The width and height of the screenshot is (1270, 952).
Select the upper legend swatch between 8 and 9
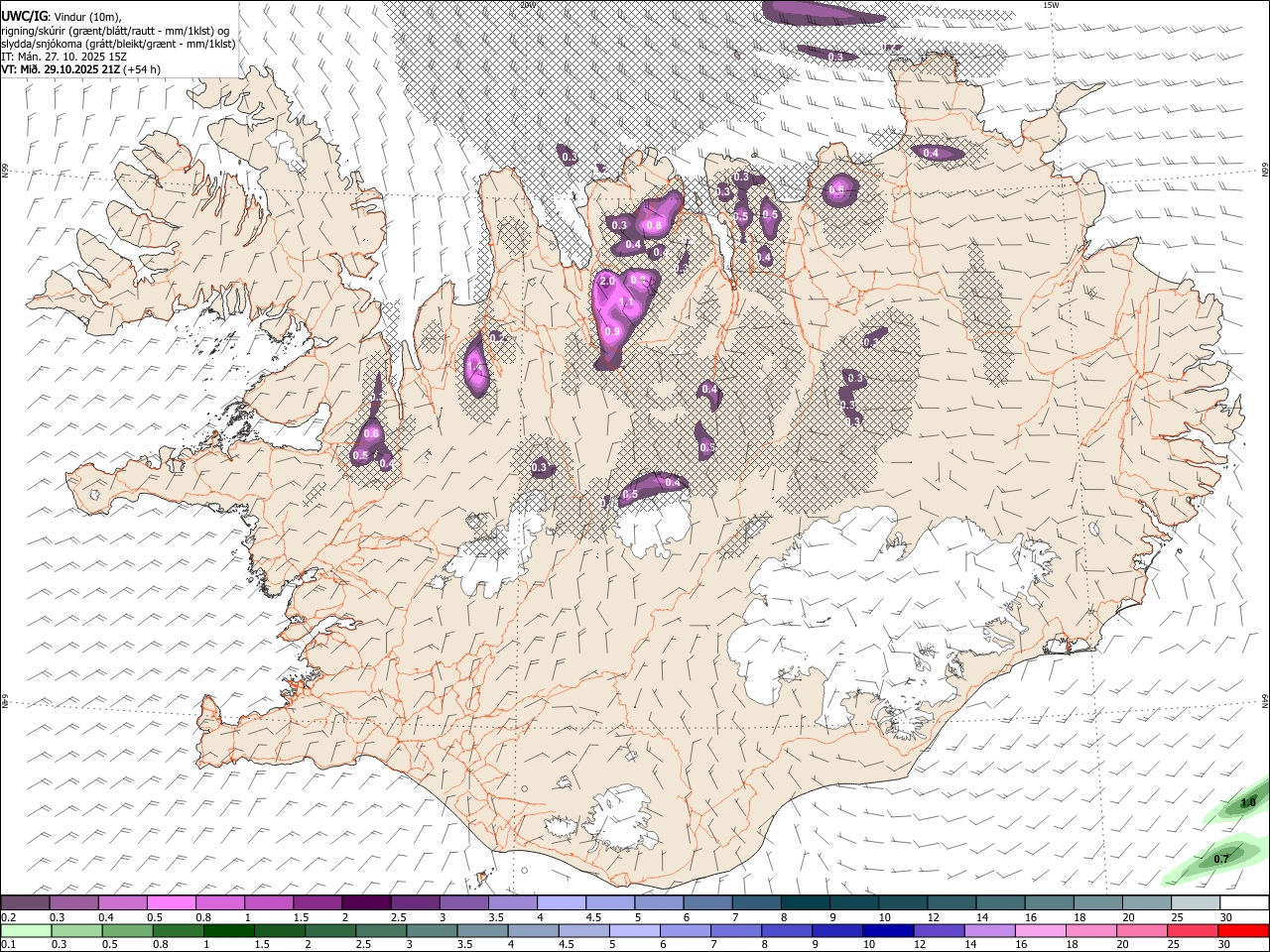click(805, 903)
